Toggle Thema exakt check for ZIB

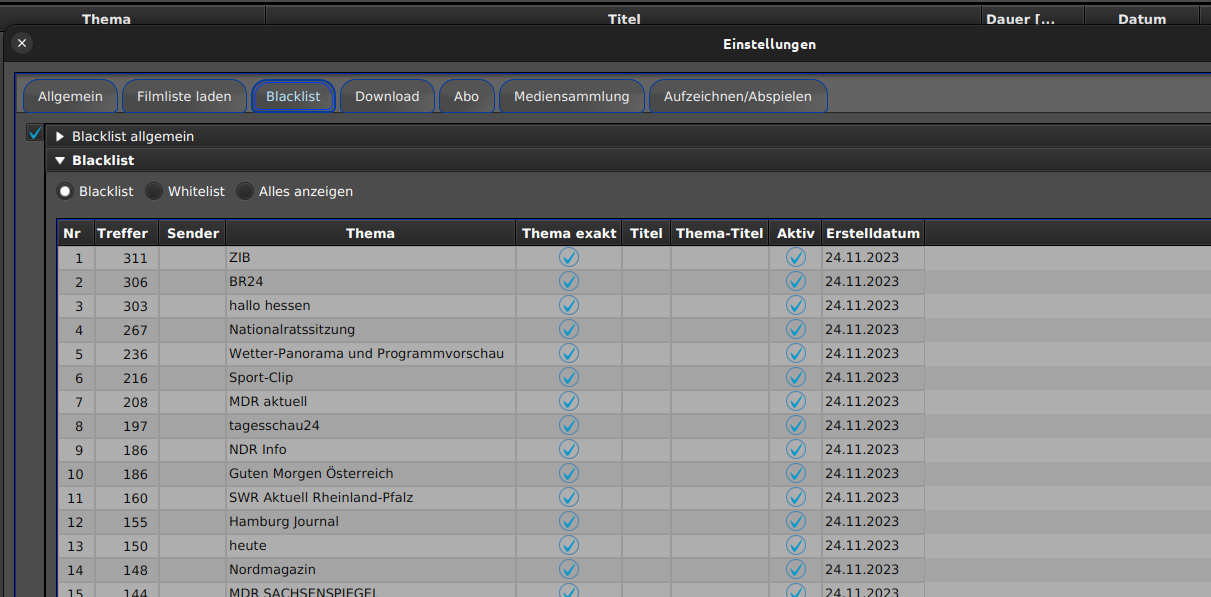569,257
